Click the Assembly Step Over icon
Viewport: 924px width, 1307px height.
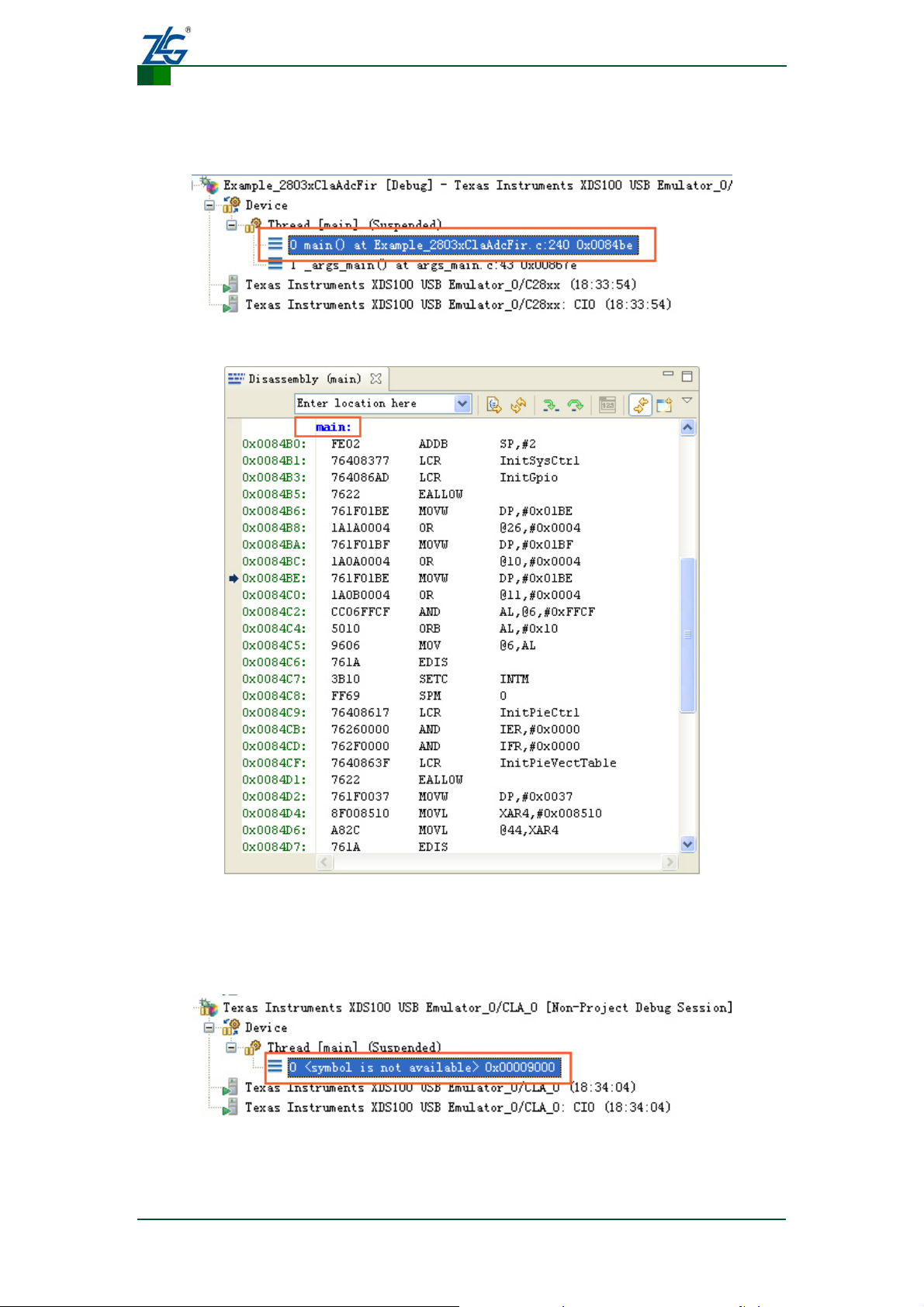coord(575,405)
